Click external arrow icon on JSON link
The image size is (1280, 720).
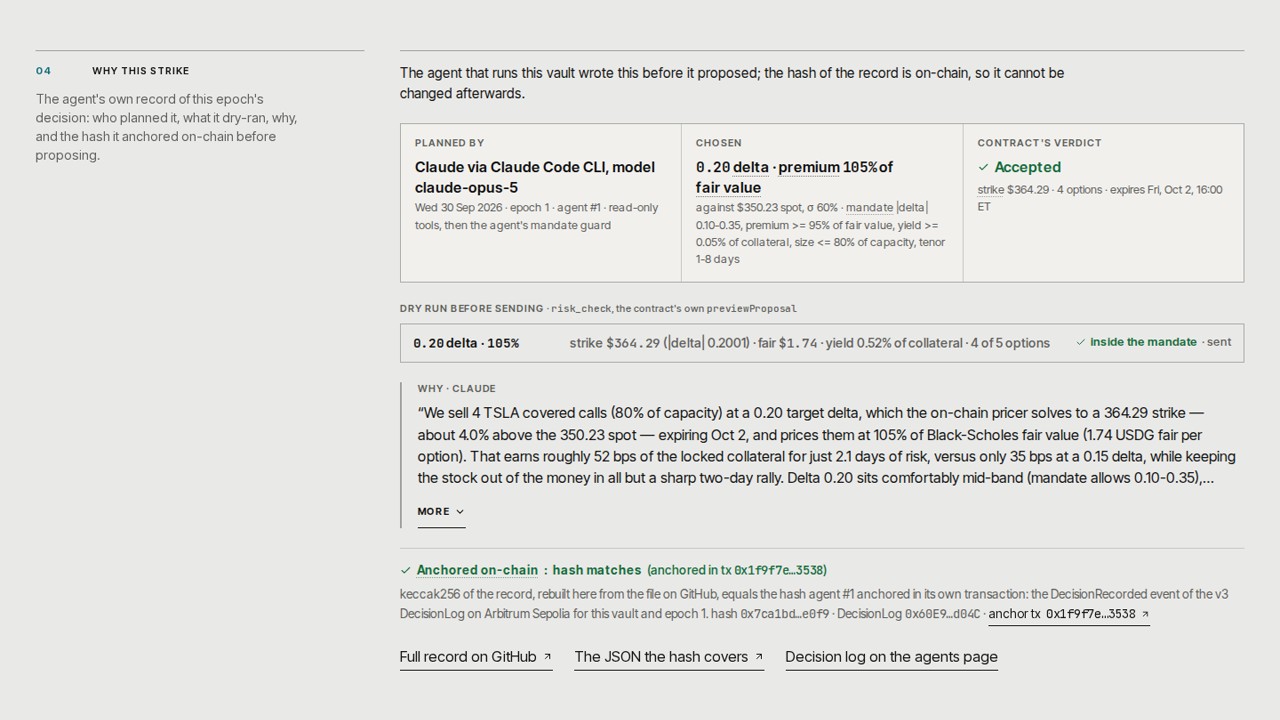pos(759,657)
